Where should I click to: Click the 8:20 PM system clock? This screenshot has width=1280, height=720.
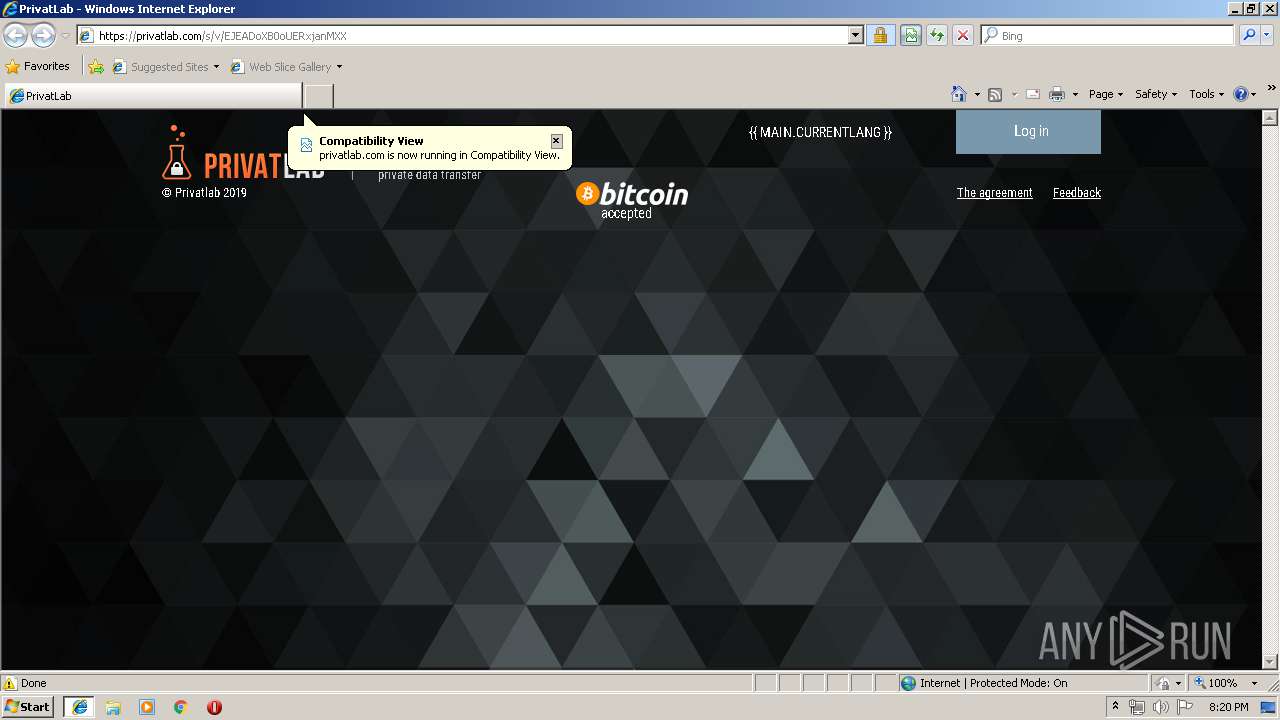[1228, 707]
